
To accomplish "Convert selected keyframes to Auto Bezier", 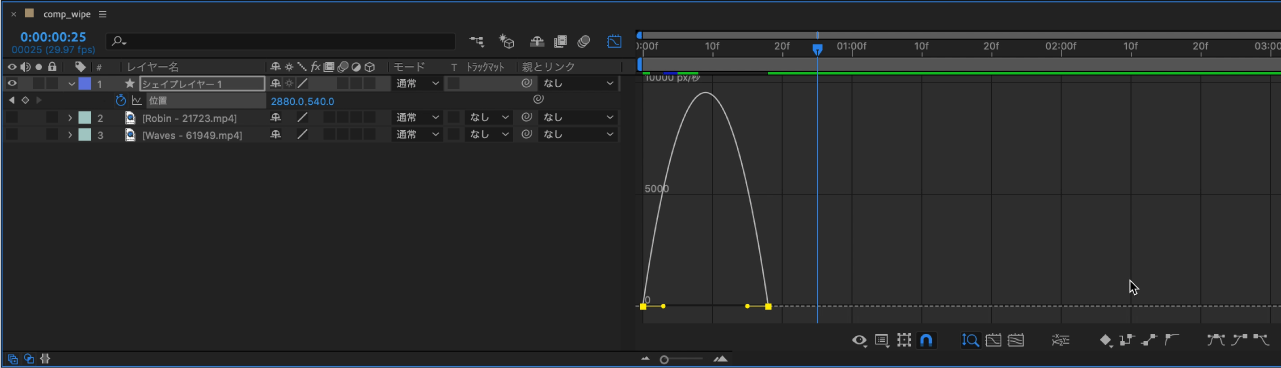I will (x=1171, y=341).
